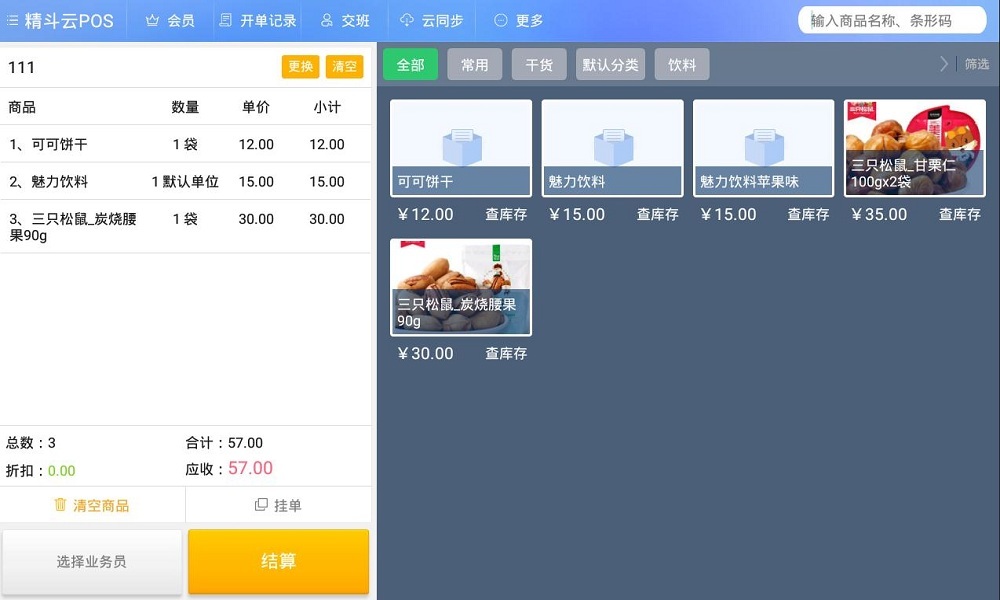Click the copy icon beside 挂单
This screenshot has width=1000, height=600.
[x=261, y=504]
